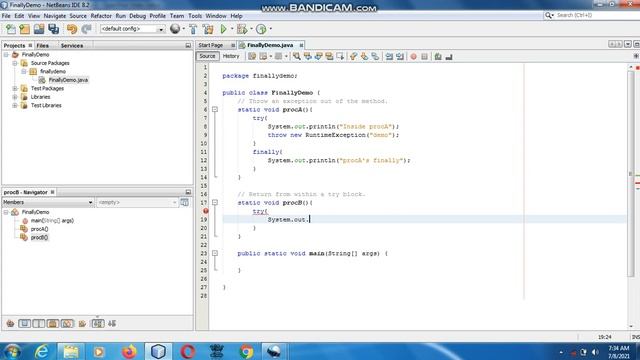The height and width of the screenshot is (360, 640).
Task: Switch to the Services tab
Action: click(72, 46)
